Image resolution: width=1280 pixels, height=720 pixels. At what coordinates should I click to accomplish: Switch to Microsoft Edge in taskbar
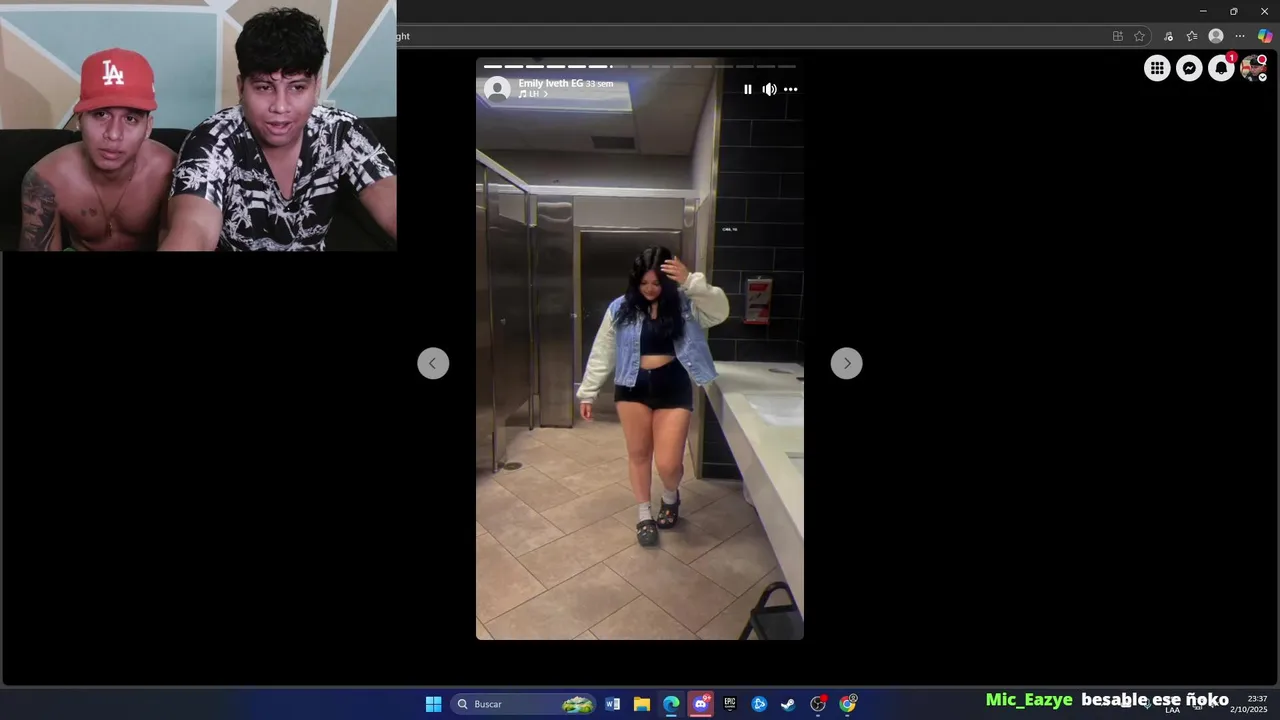tap(671, 704)
